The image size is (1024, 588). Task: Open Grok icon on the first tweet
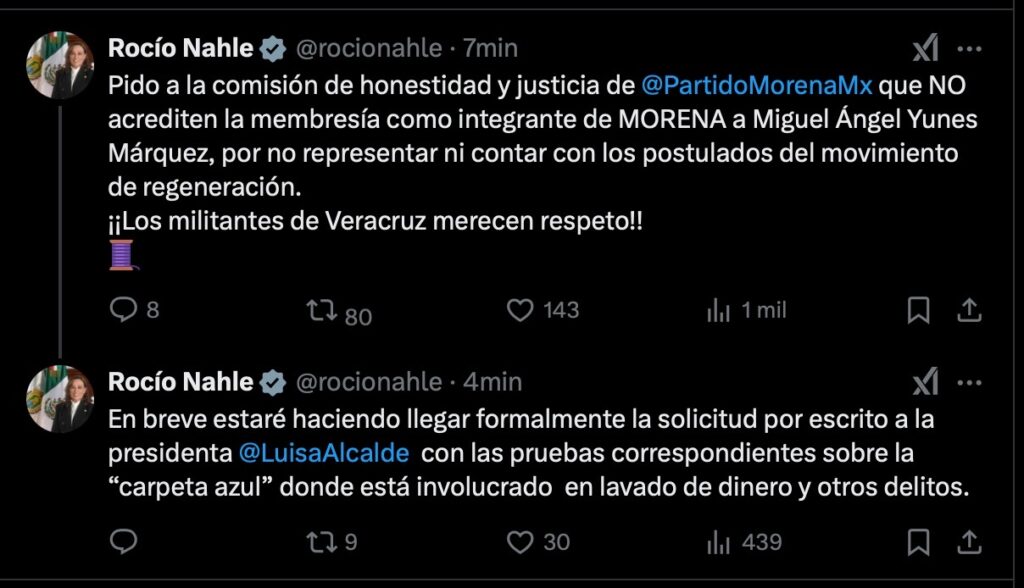pos(926,48)
